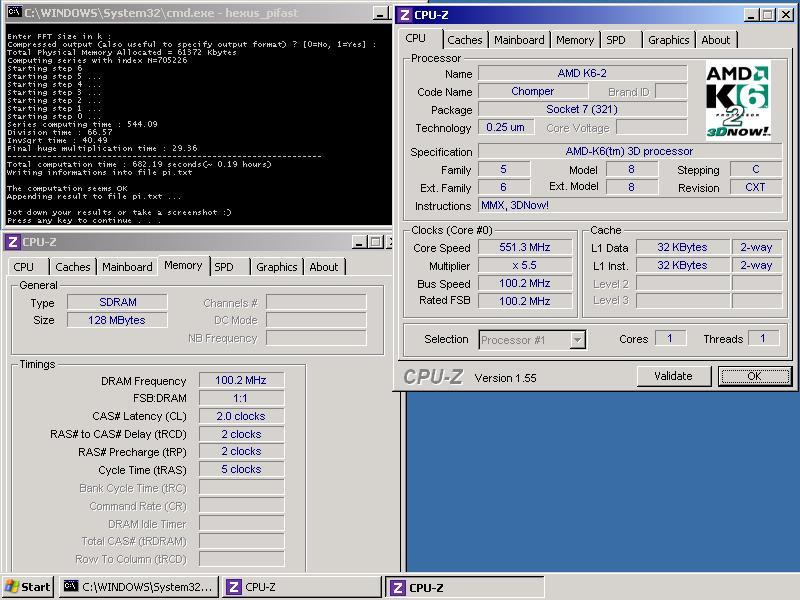Viewport: 800px width, 600px height.
Task: Open the Caches tab in front CPU-Z window
Action: (x=465, y=40)
